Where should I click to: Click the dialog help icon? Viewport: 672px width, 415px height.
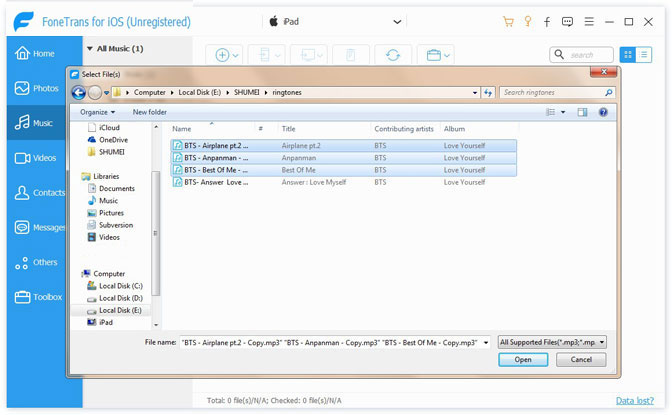pos(603,112)
